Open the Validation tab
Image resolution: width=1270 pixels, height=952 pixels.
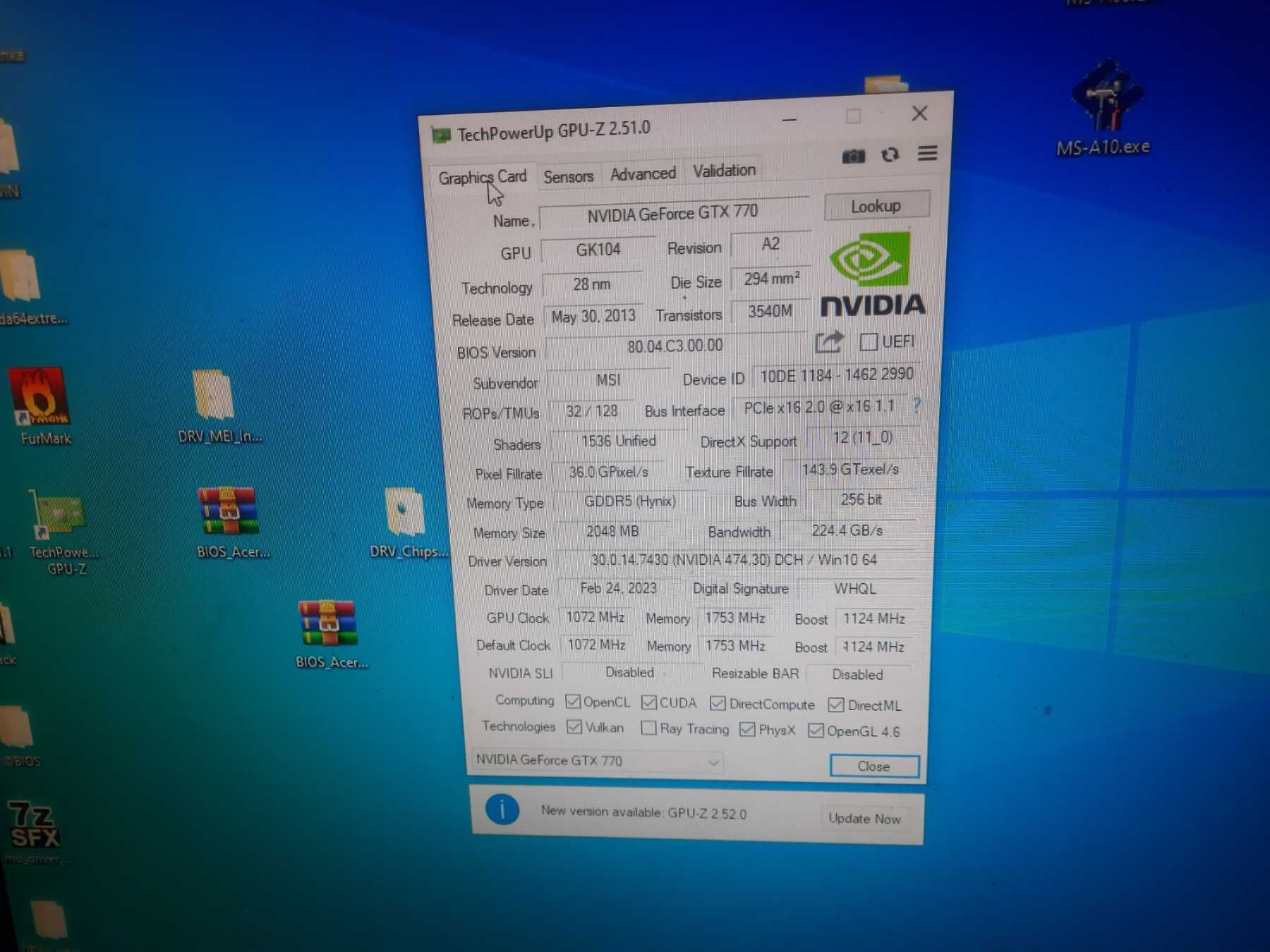724,171
